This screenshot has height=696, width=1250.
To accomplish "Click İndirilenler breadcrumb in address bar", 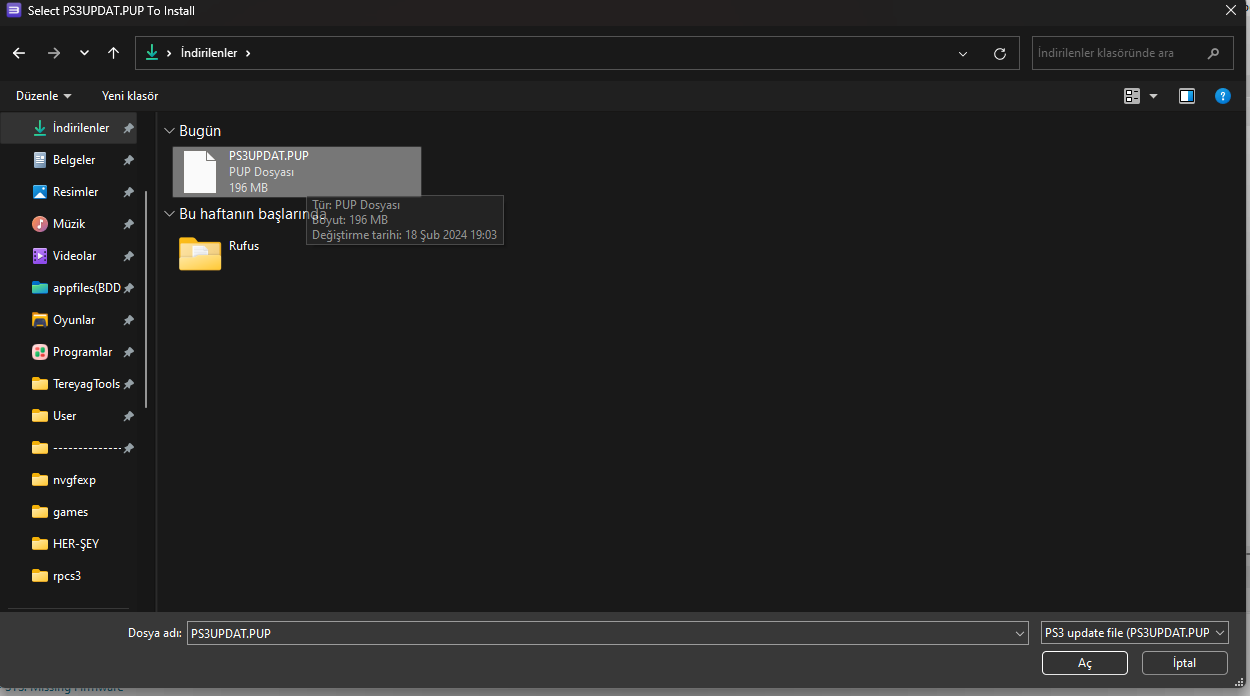I will (x=209, y=53).
